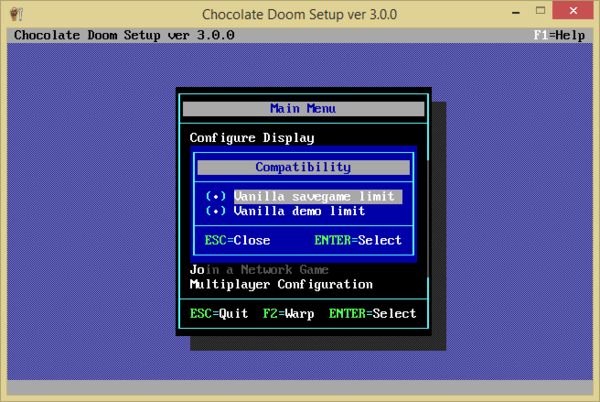The height and width of the screenshot is (402, 600).
Task: Click ESC=Quit at the Main Menu bottom
Action: pyautogui.click(x=219, y=314)
